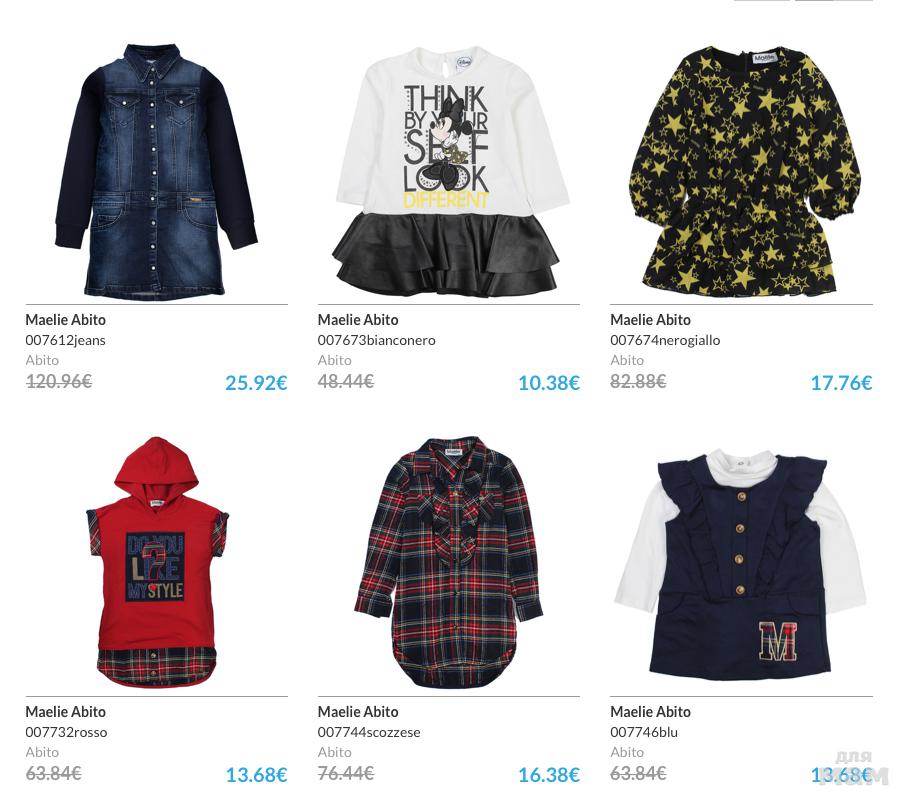Screen dimensions: 904x800
Task: Open the red hooded dress image
Action: click(x=157, y=563)
